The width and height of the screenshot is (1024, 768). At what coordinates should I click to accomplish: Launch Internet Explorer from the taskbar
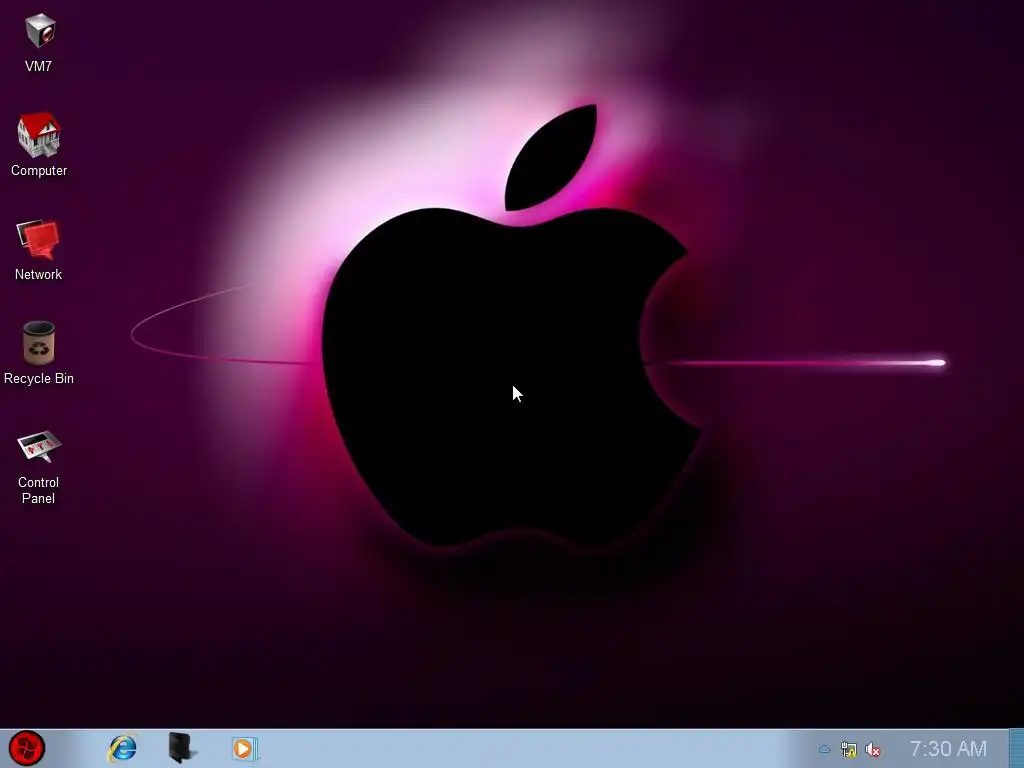[x=122, y=748]
